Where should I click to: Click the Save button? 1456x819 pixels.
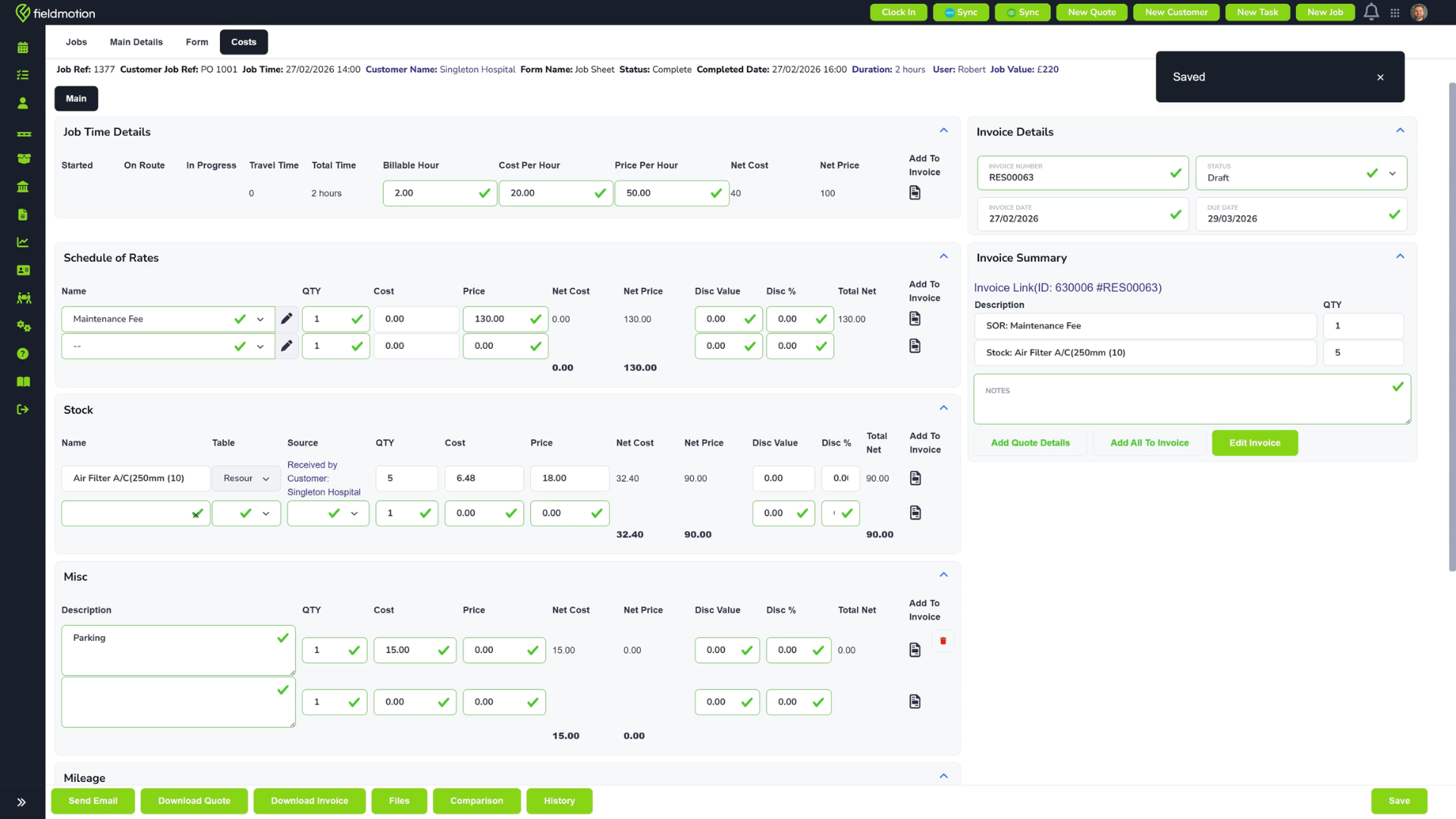click(1398, 801)
